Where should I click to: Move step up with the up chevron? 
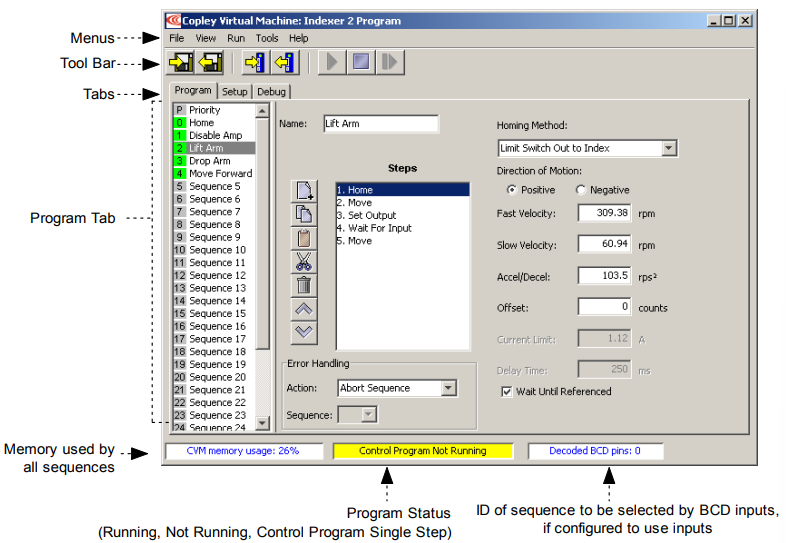(x=304, y=309)
